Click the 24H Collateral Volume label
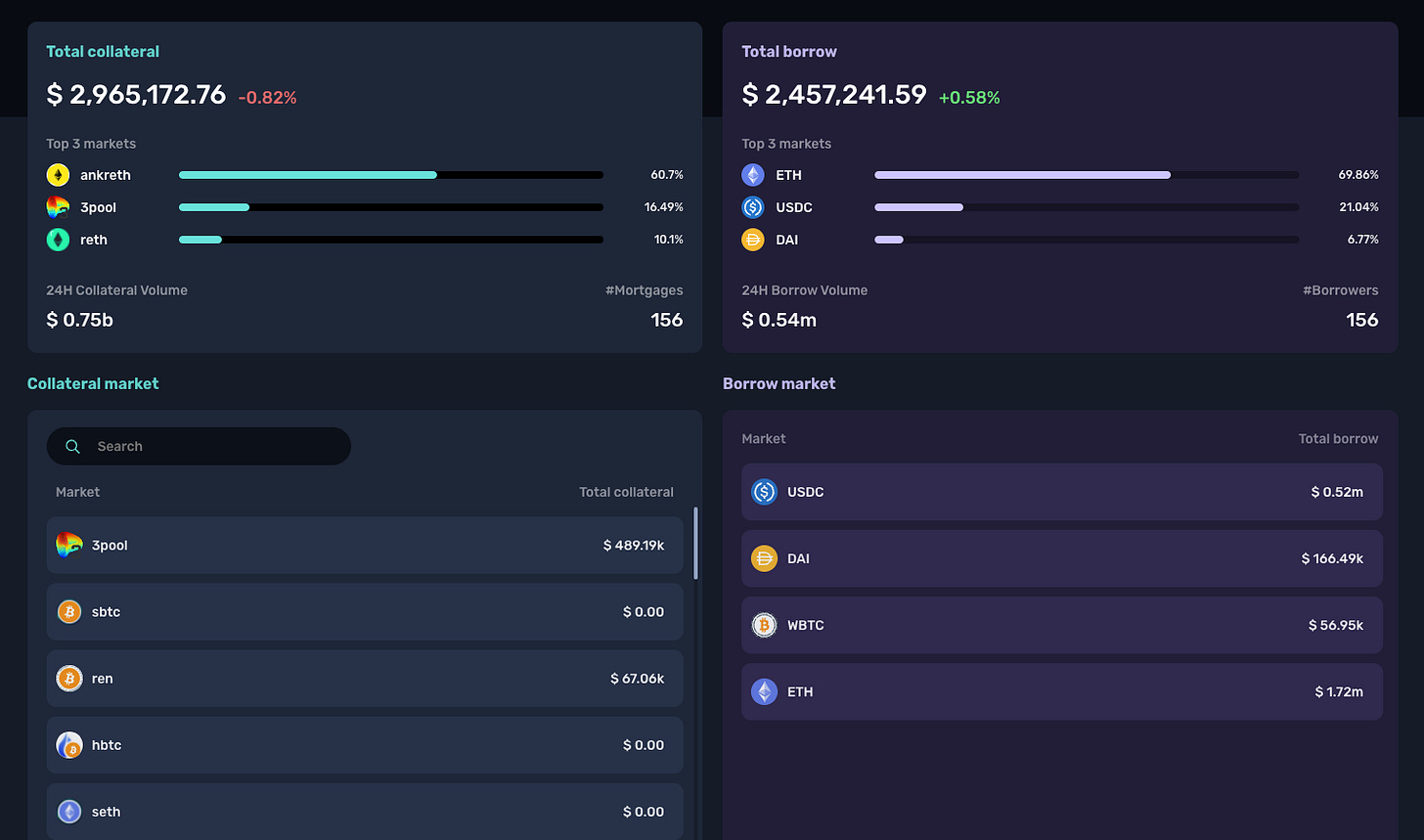Image resolution: width=1424 pixels, height=840 pixels. point(116,290)
